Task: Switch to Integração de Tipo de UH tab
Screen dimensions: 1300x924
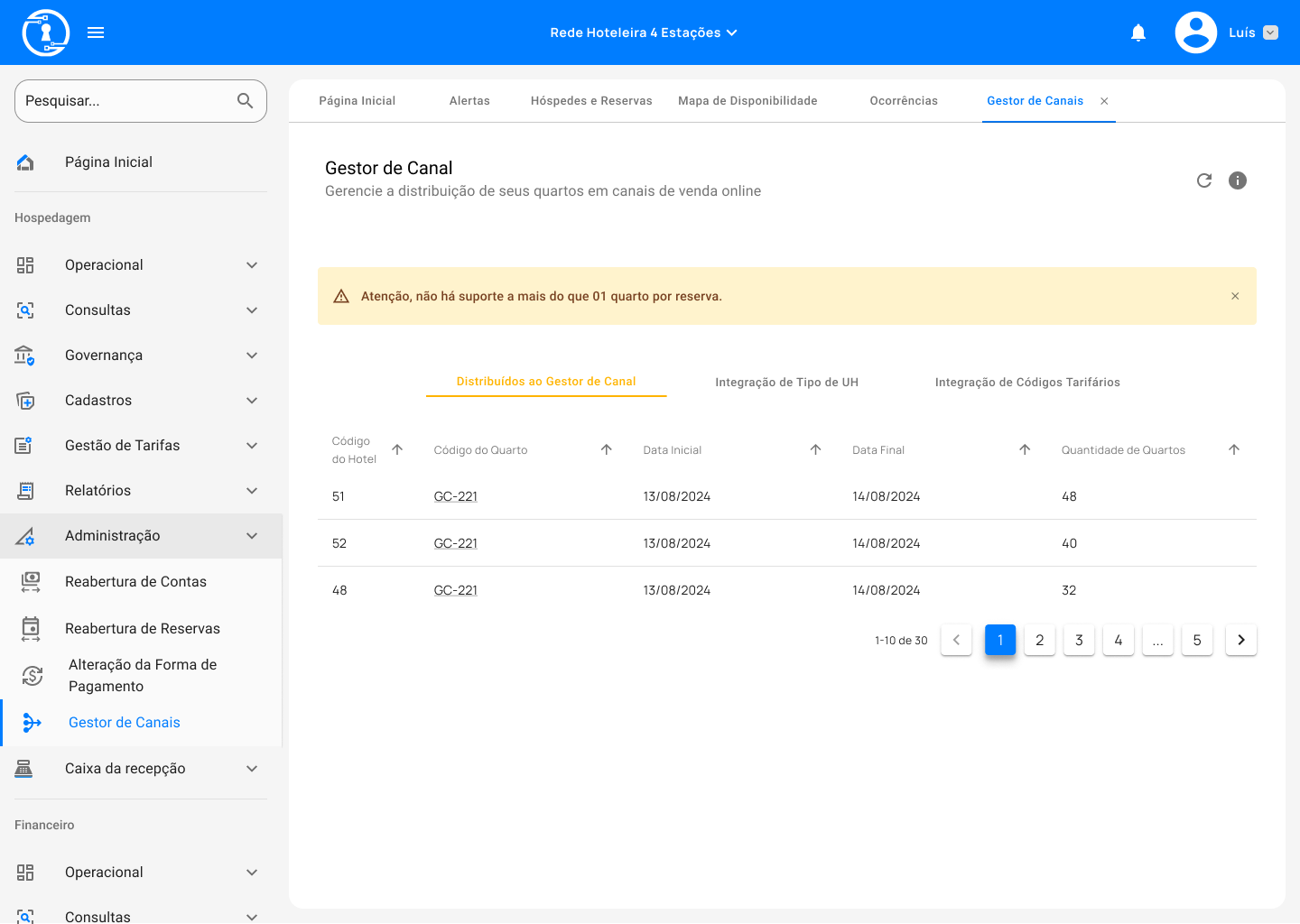Action: (786, 383)
